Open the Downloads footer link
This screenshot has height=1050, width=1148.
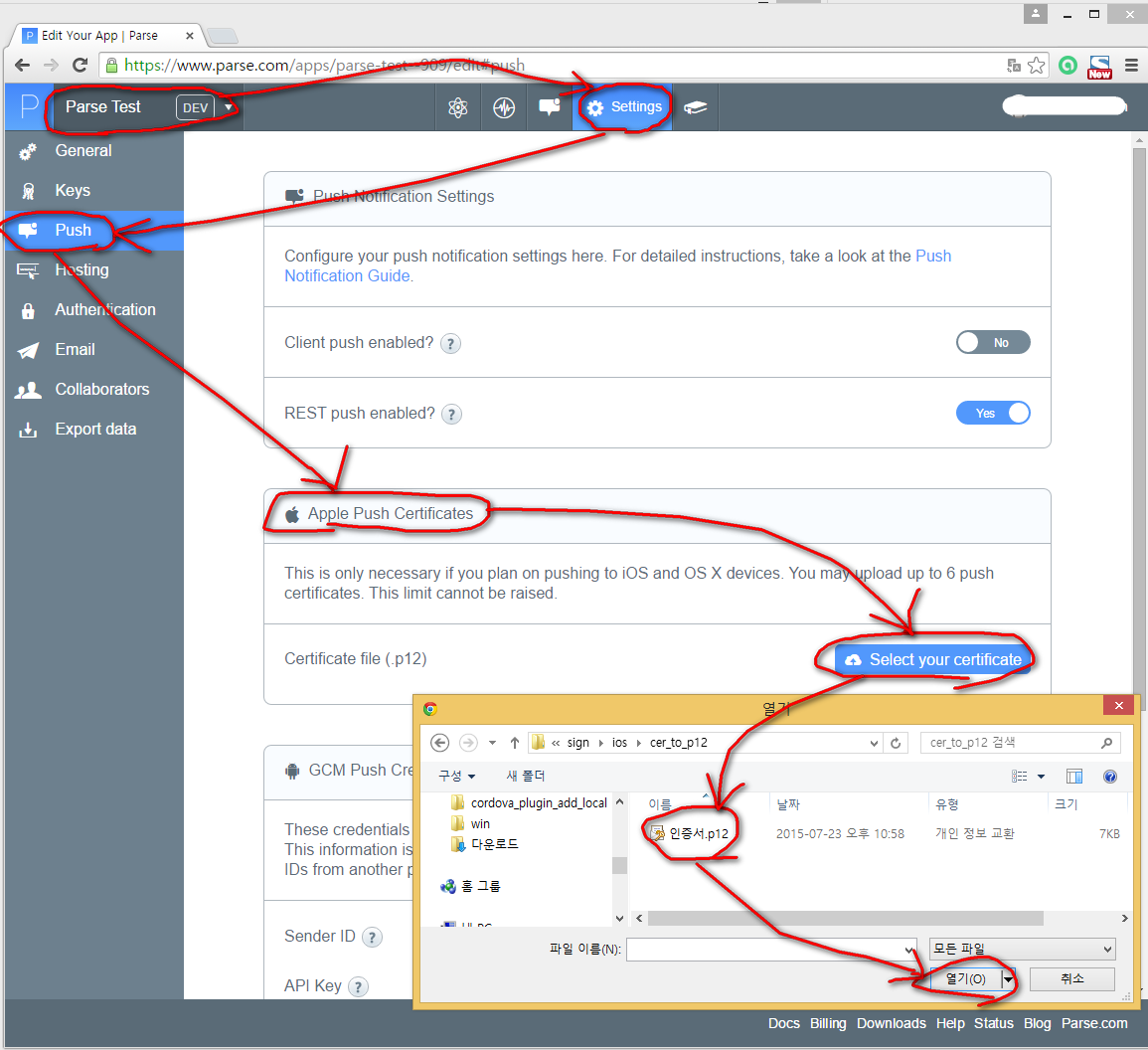click(891, 1023)
